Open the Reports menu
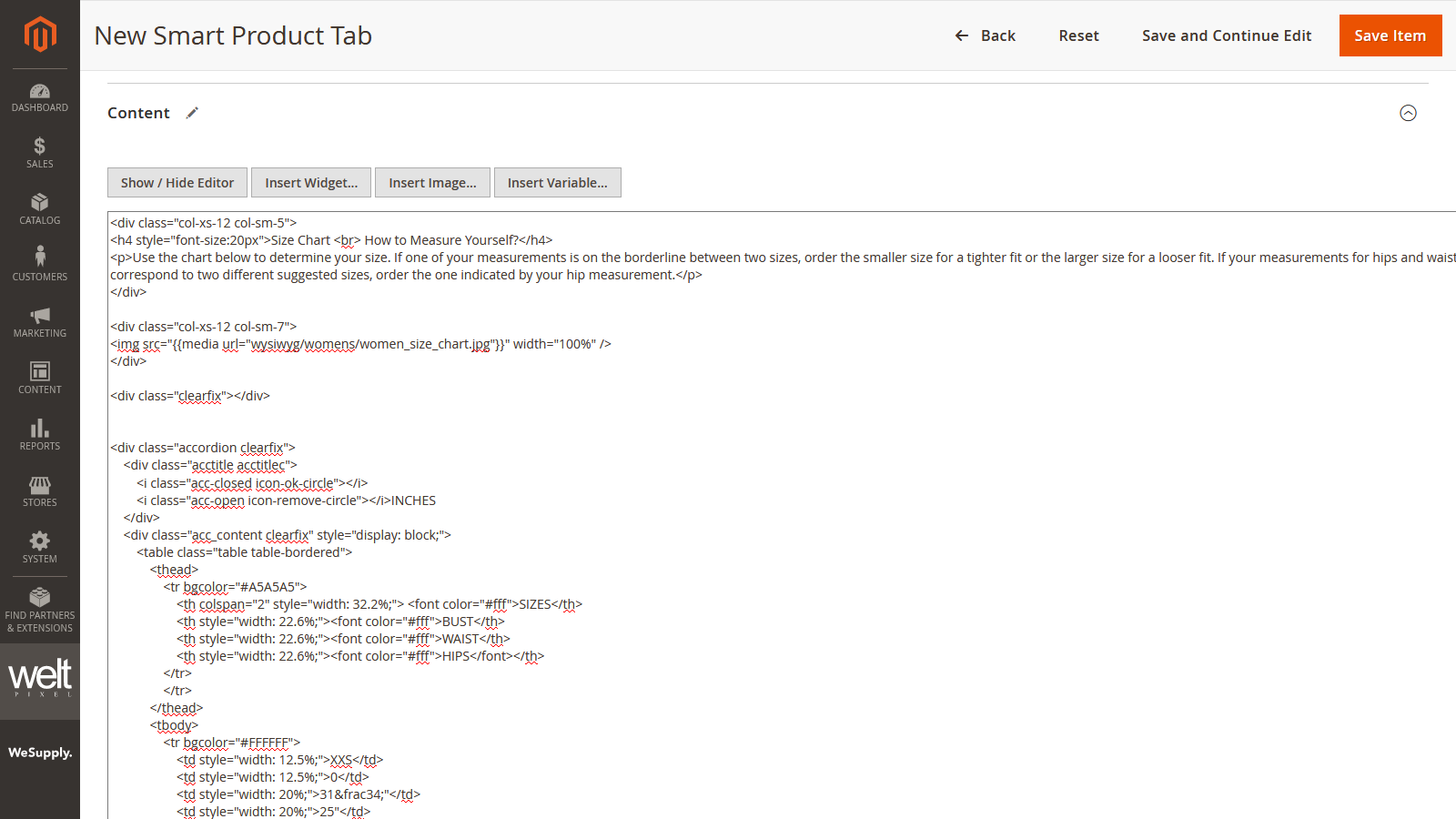This screenshot has height=819, width=1456. [40, 436]
